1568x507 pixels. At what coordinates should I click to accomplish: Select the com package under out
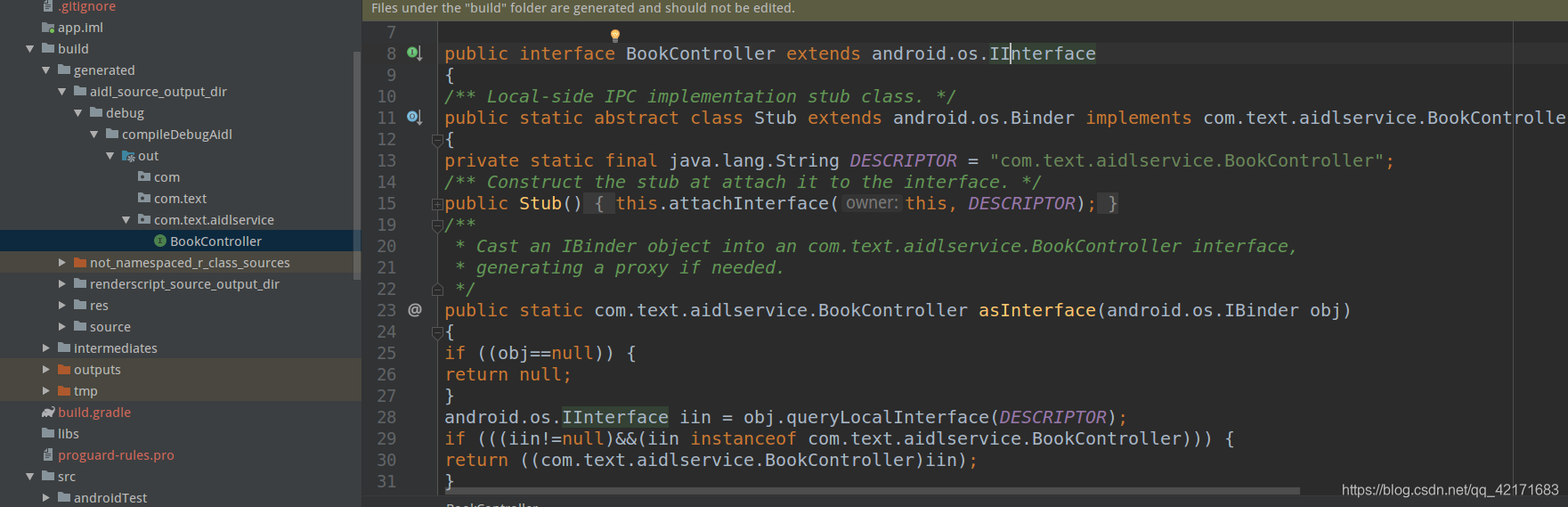(x=181, y=177)
